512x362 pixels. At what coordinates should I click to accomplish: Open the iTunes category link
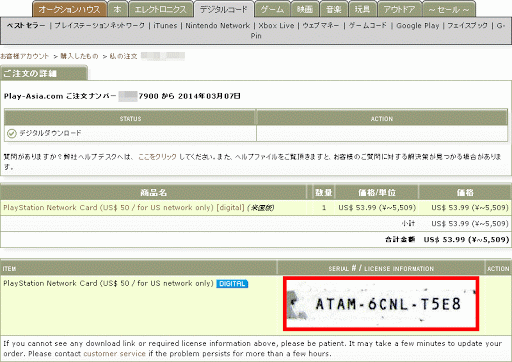click(x=165, y=25)
